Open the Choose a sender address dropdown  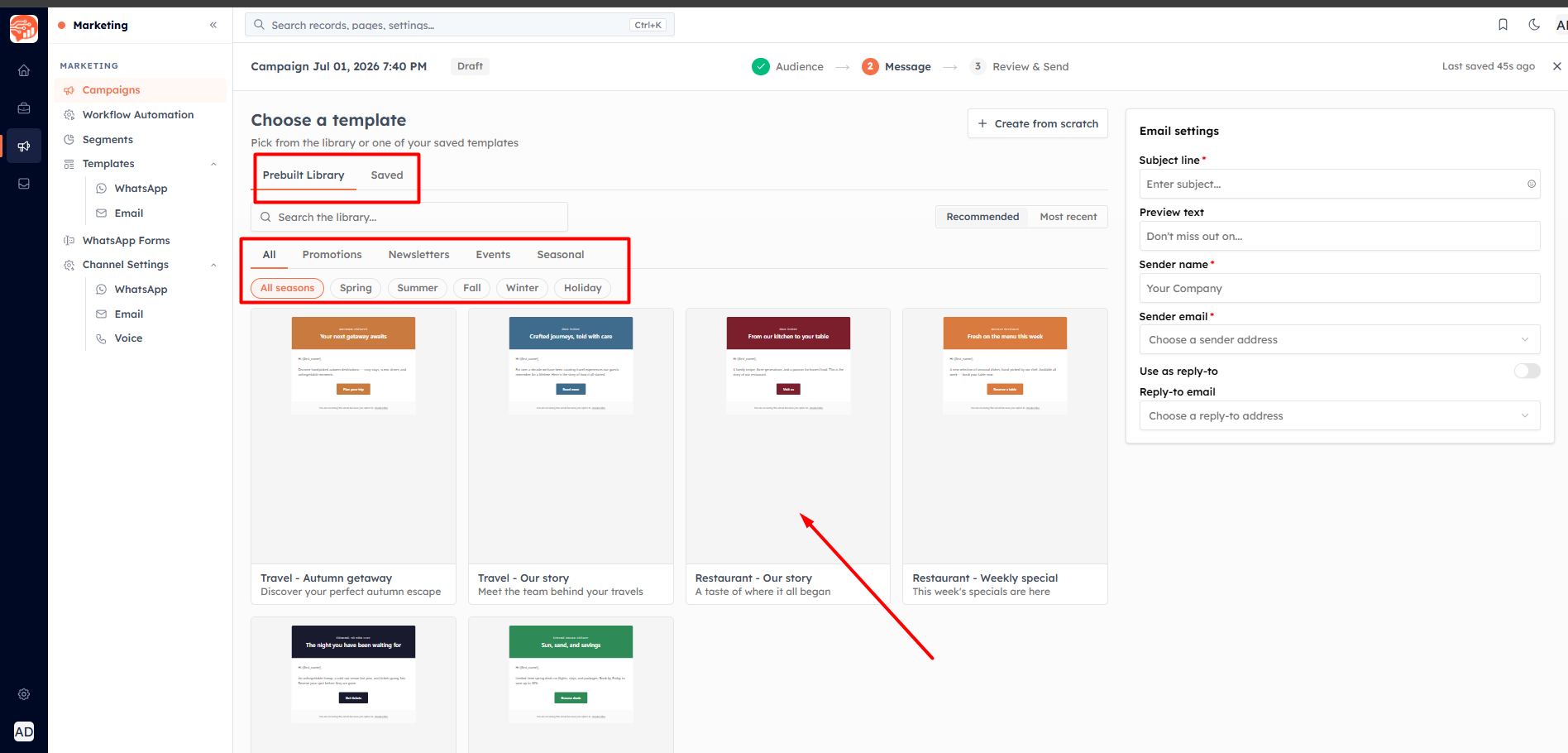(x=1340, y=339)
